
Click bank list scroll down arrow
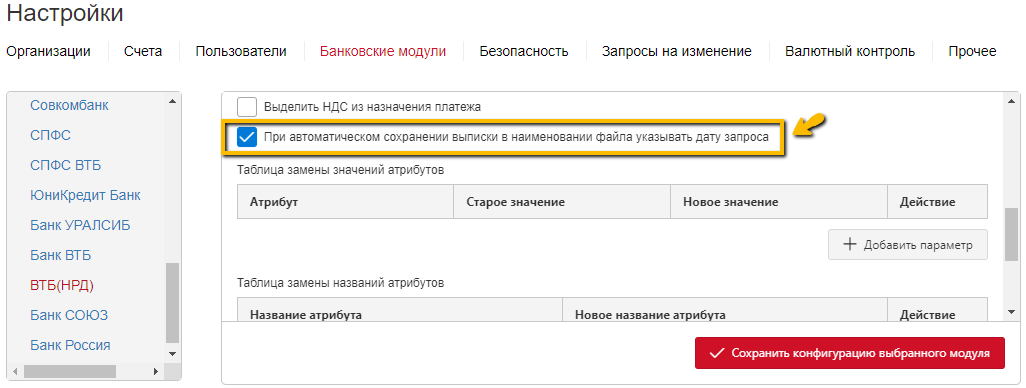coord(173,354)
